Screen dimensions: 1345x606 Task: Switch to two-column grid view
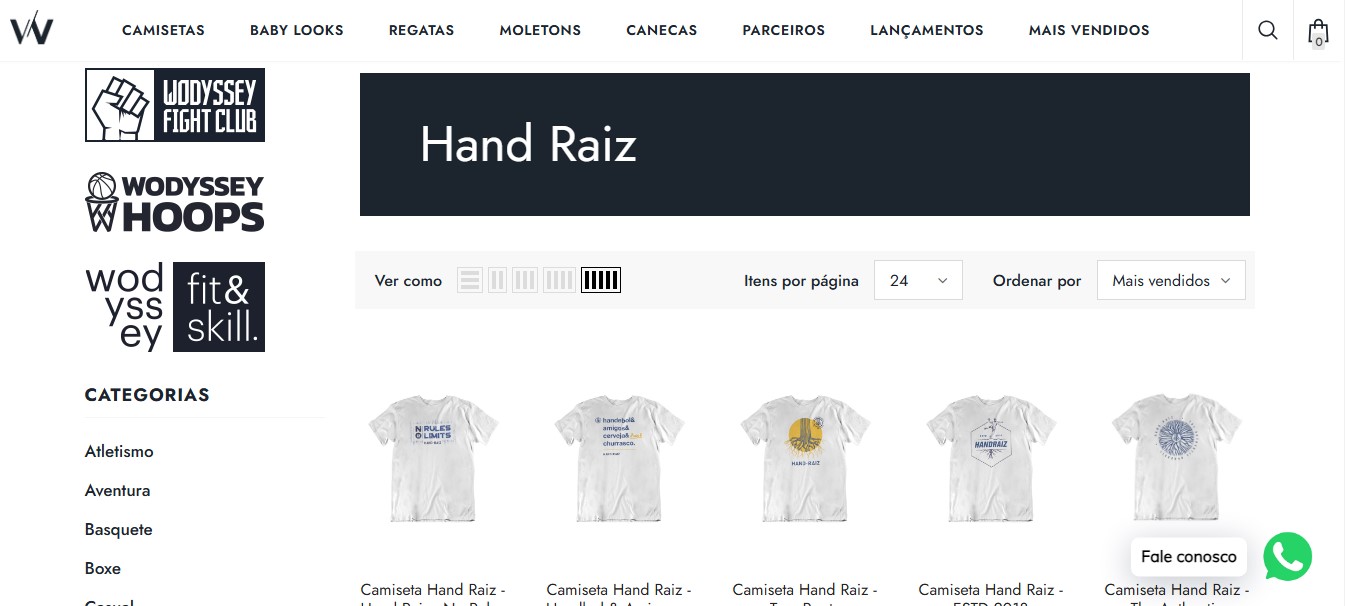497,280
